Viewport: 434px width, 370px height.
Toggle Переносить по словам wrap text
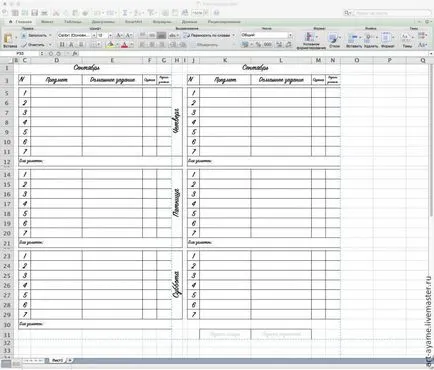208,35
